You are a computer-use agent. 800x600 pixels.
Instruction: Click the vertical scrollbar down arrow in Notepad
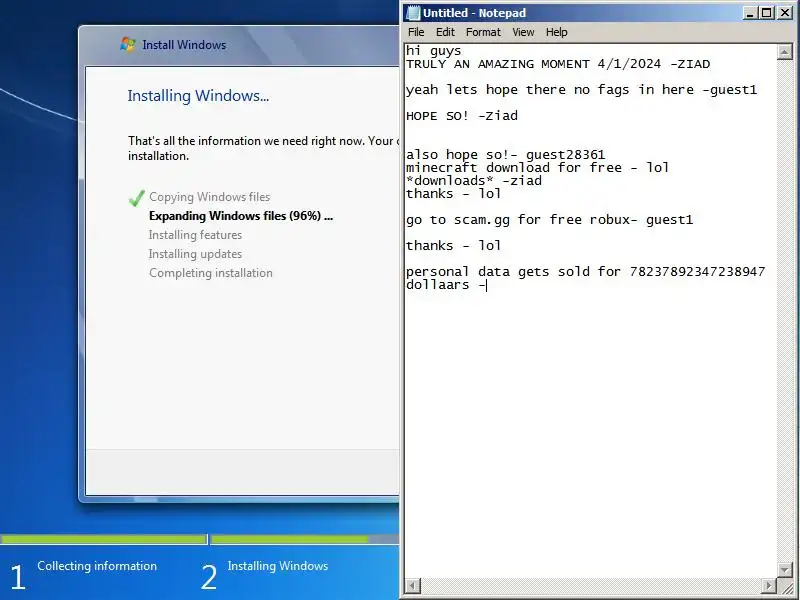[x=784, y=569]
